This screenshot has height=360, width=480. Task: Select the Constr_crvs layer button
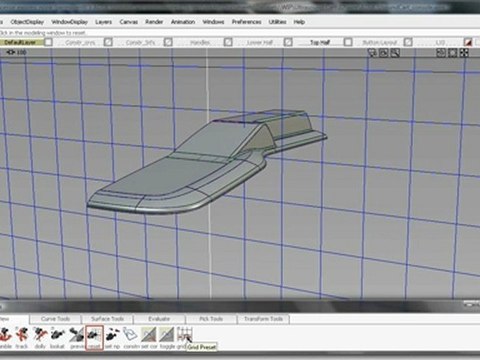click(x=80, y=42)
